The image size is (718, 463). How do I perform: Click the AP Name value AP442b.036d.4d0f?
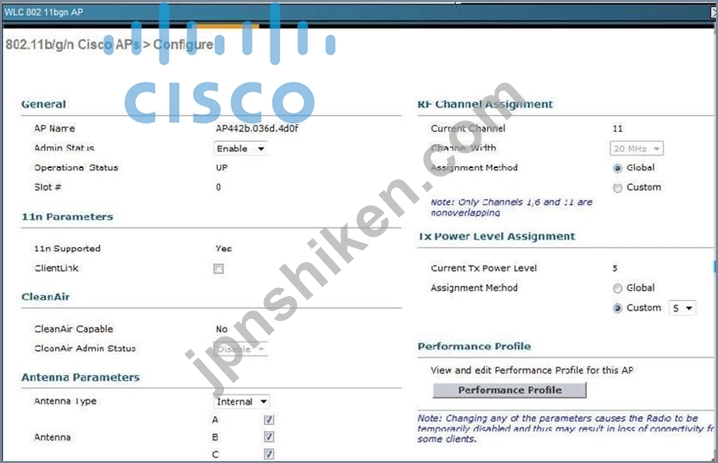coord(257,128)
